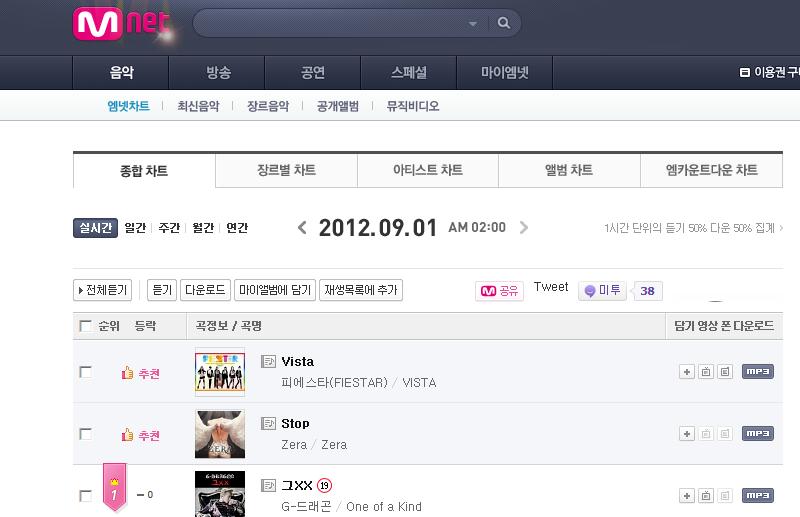Screen dimensions: 800x517
Task: Expand the search box dropdown arrow
Action: point(473,23)
